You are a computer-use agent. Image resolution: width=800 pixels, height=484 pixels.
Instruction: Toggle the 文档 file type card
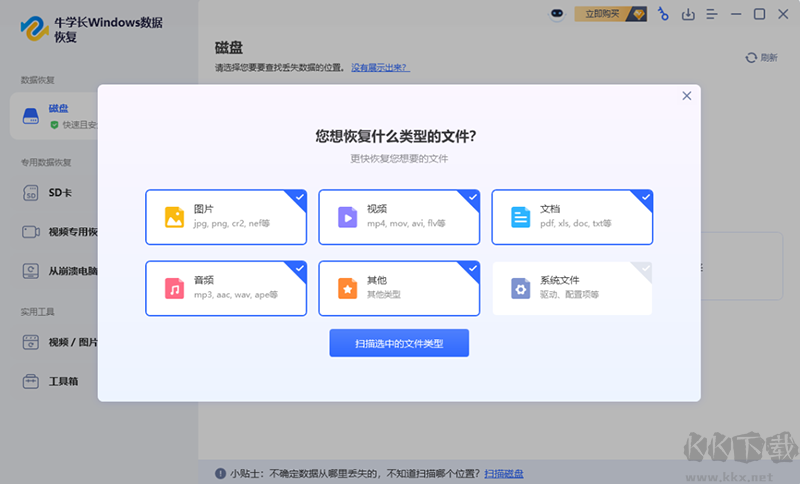(572, 217)
